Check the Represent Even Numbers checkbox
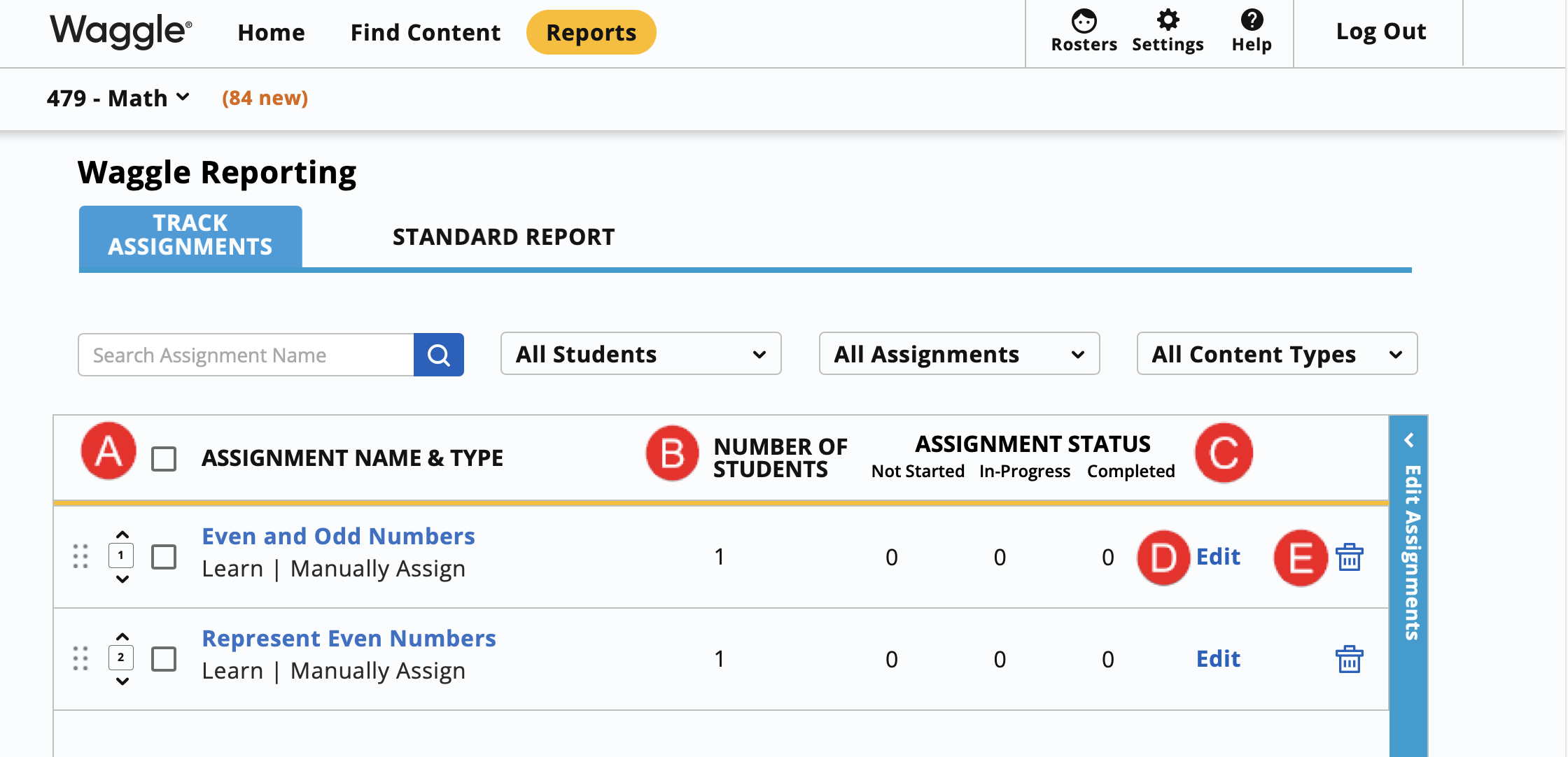Screen dimensions: 1568x757 coord(164,659)
